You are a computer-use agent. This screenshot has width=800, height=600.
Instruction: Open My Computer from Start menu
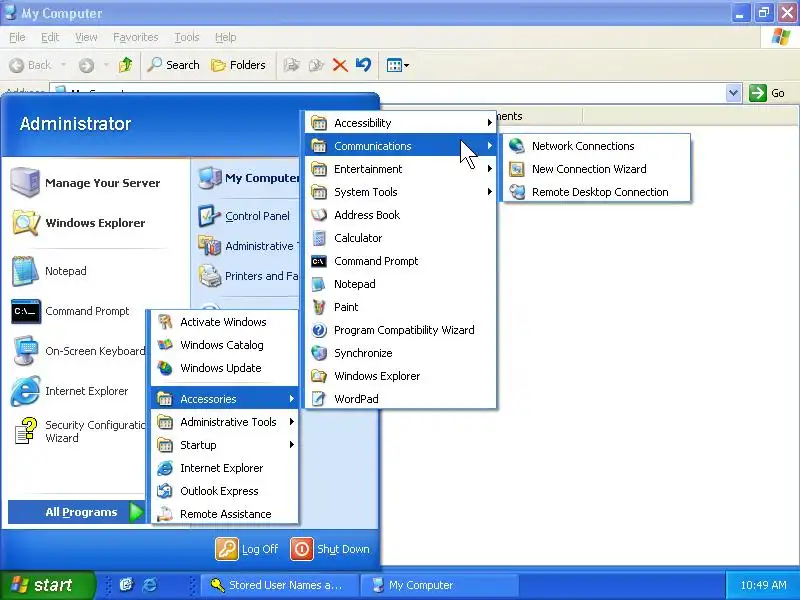click(x=249, y=178)
